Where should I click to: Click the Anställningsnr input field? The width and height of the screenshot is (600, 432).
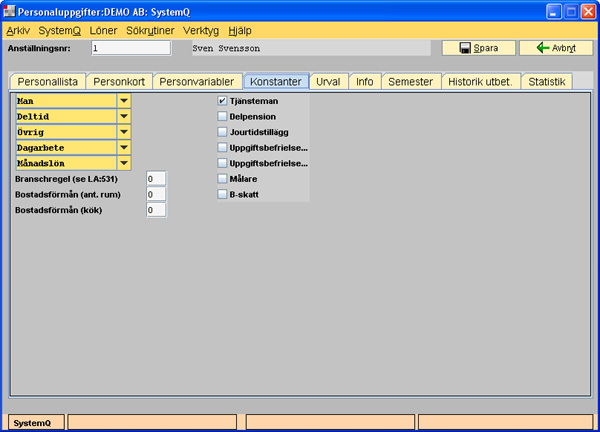pos(130,48)
